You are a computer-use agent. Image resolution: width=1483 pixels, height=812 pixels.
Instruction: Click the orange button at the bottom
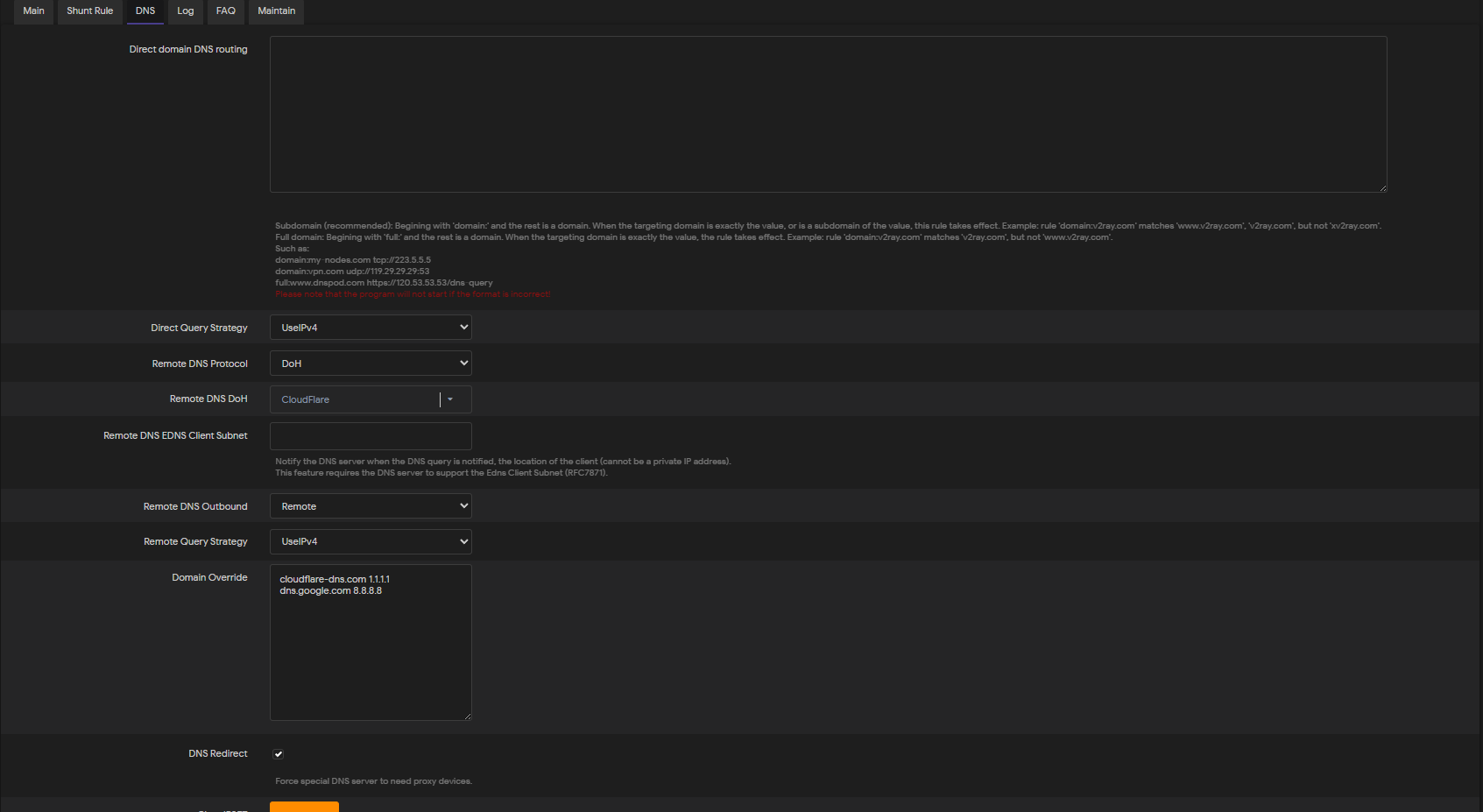point(304,807)
